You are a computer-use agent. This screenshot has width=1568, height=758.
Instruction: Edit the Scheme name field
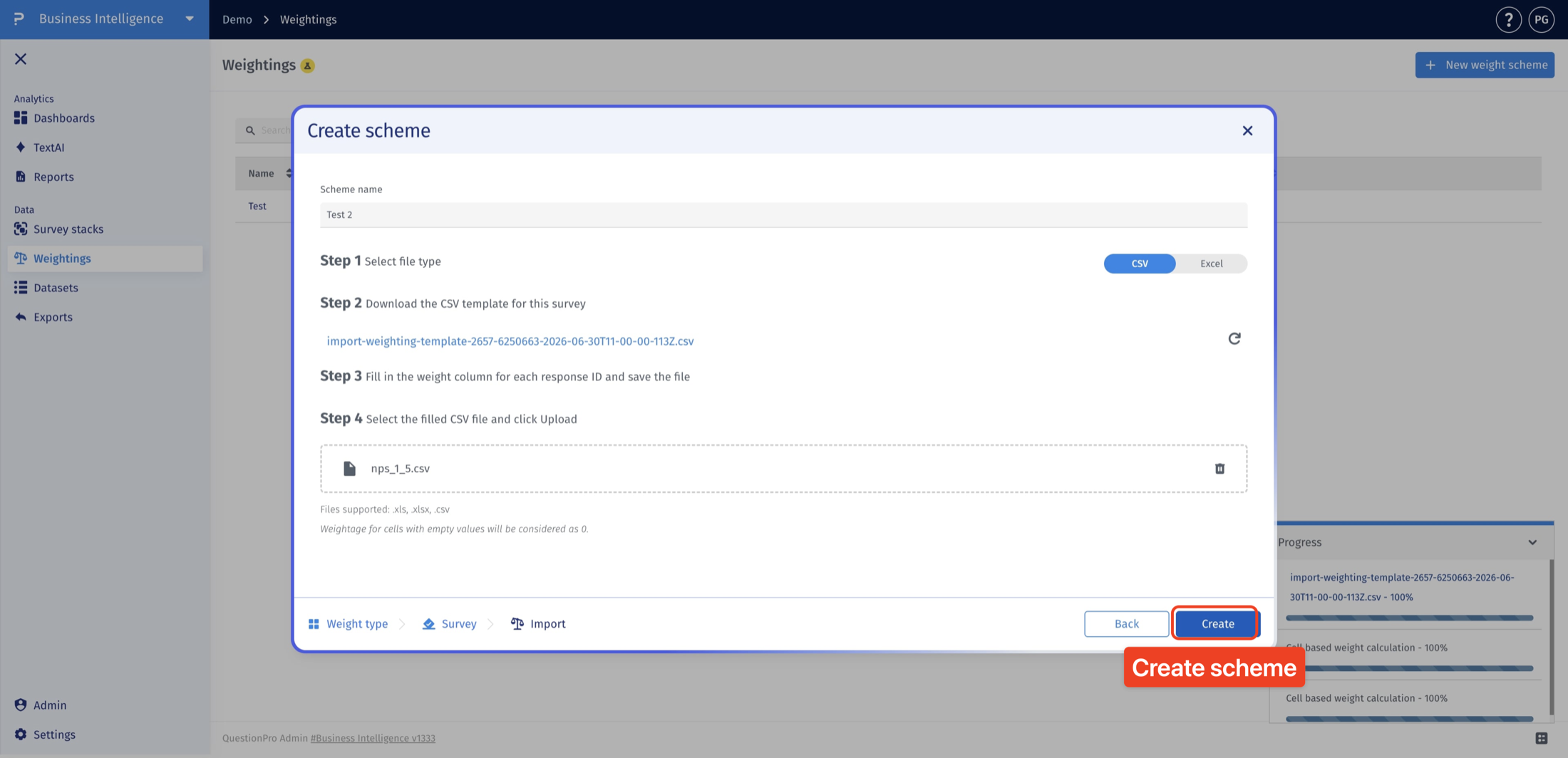click(x=783, y=214)
